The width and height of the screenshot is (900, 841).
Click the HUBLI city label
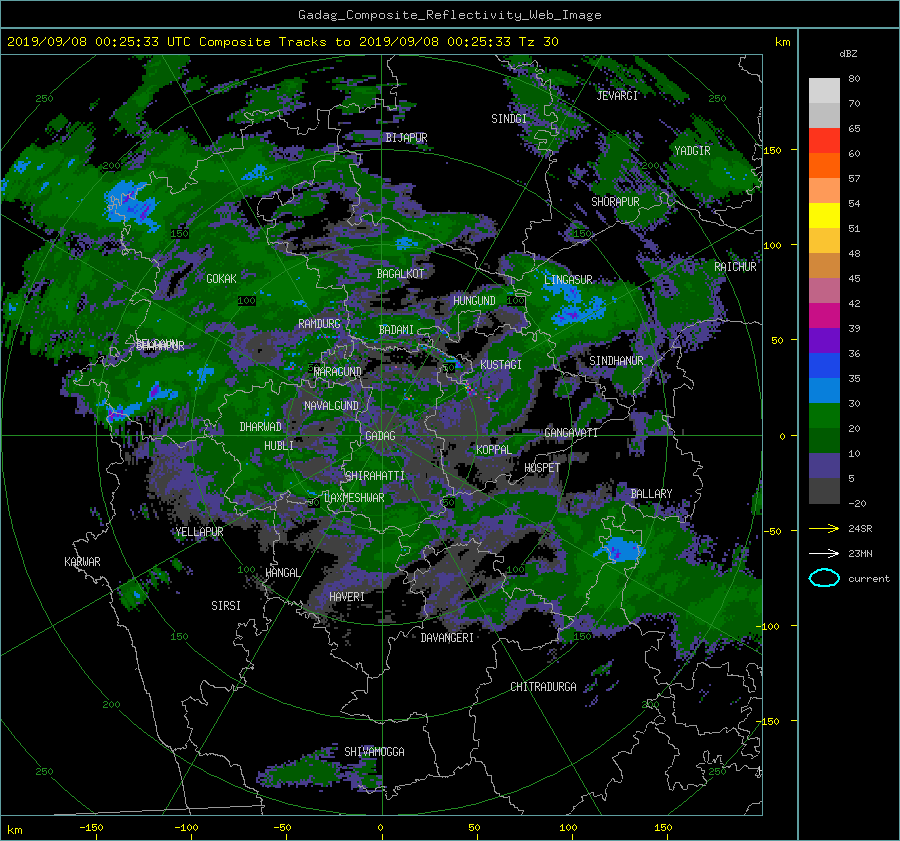(279, 445)
